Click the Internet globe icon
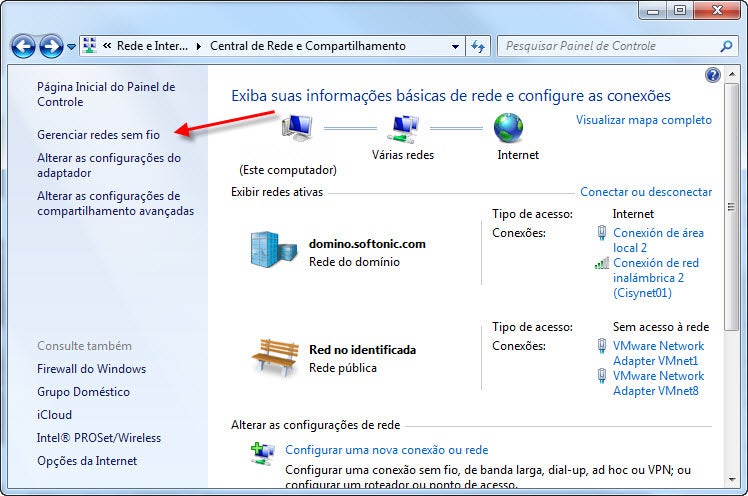Screen dimensions: 748x496 [509, 128]
